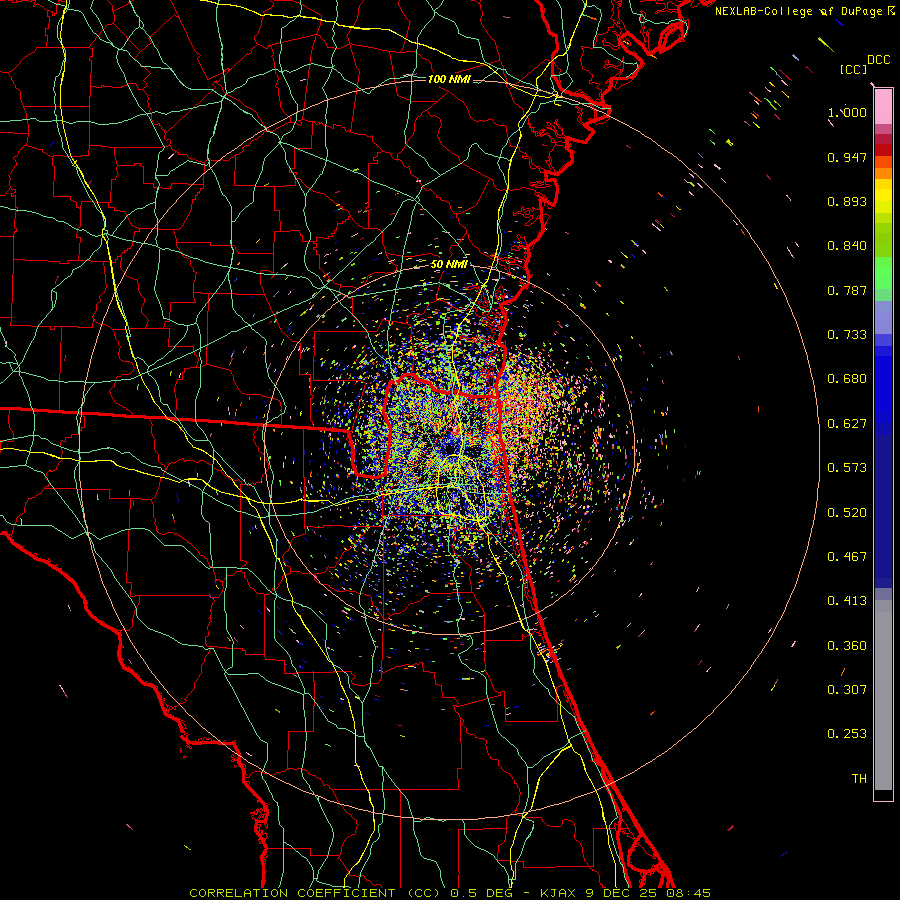Click the pink segment of the color bar
Image resolution: width=900 pixels, height=900 pixels.
883,107
